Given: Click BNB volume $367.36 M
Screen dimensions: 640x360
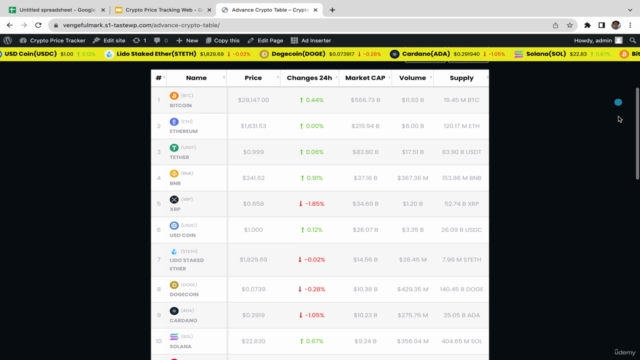Looking at the screenshot, I should (413, 178).
